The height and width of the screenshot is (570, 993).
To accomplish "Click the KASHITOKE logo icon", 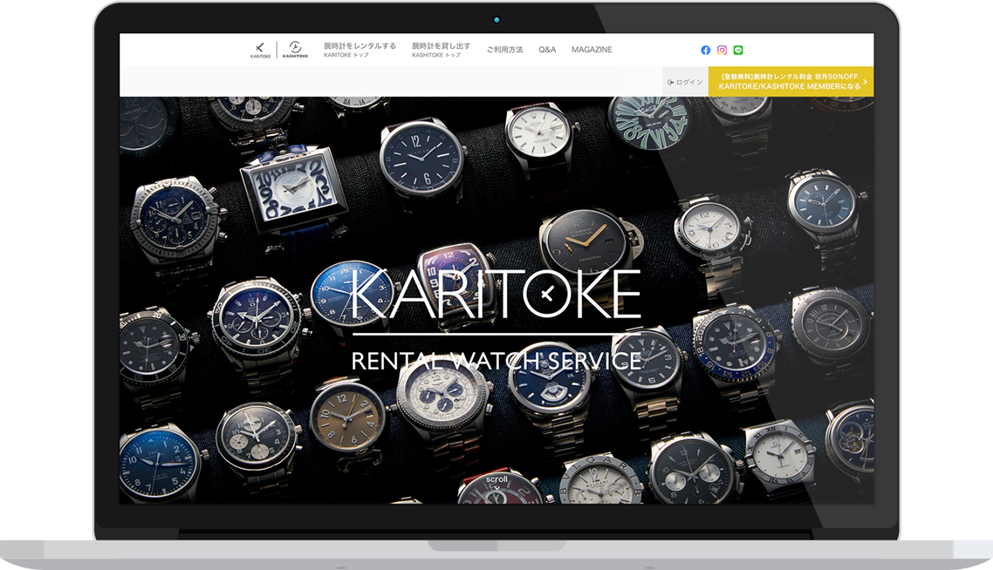I will (x=295, y=49).
